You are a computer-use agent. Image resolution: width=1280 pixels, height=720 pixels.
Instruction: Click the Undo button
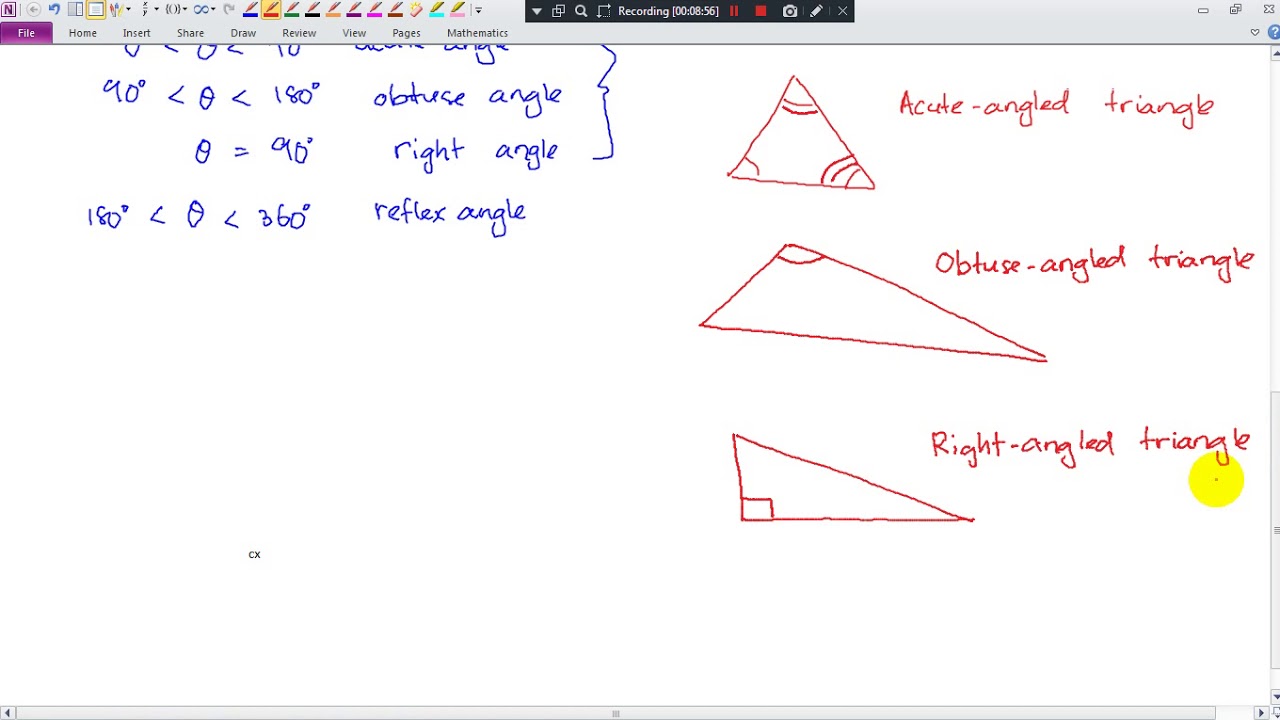(54, 10)
